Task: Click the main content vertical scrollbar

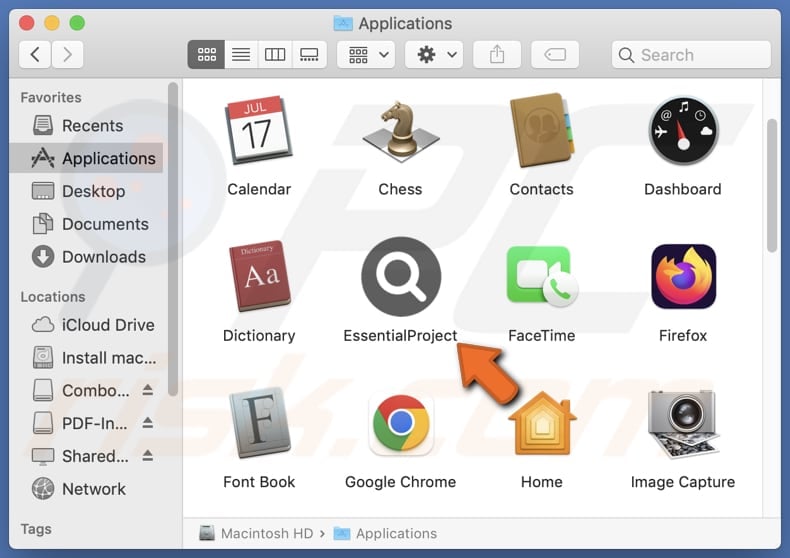Action: click(772, 185)
